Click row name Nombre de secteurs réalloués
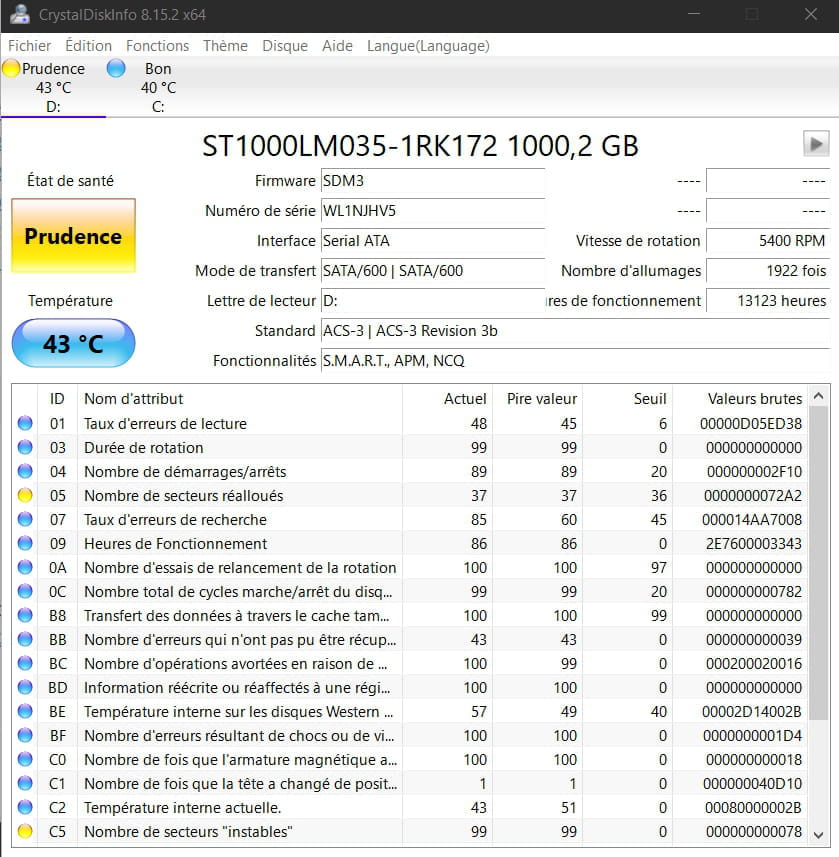This screenshot has height=857, width=839. tap(184, 496)
